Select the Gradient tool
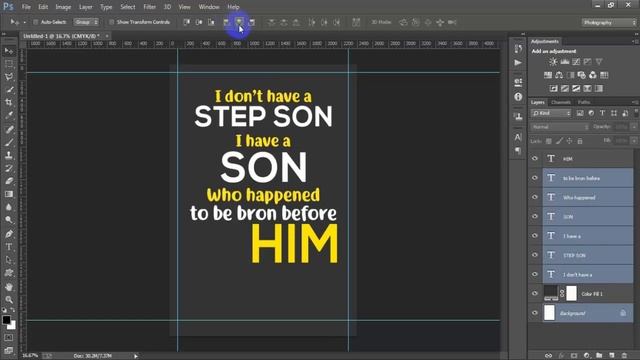The height and width of the screenshot is (360, 640). (x=9, y=194)
